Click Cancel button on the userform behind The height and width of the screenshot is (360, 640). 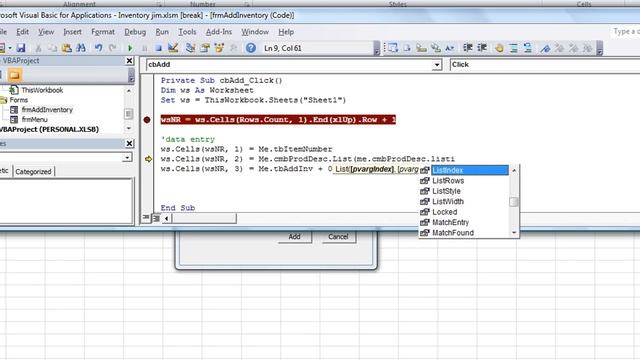338,236
